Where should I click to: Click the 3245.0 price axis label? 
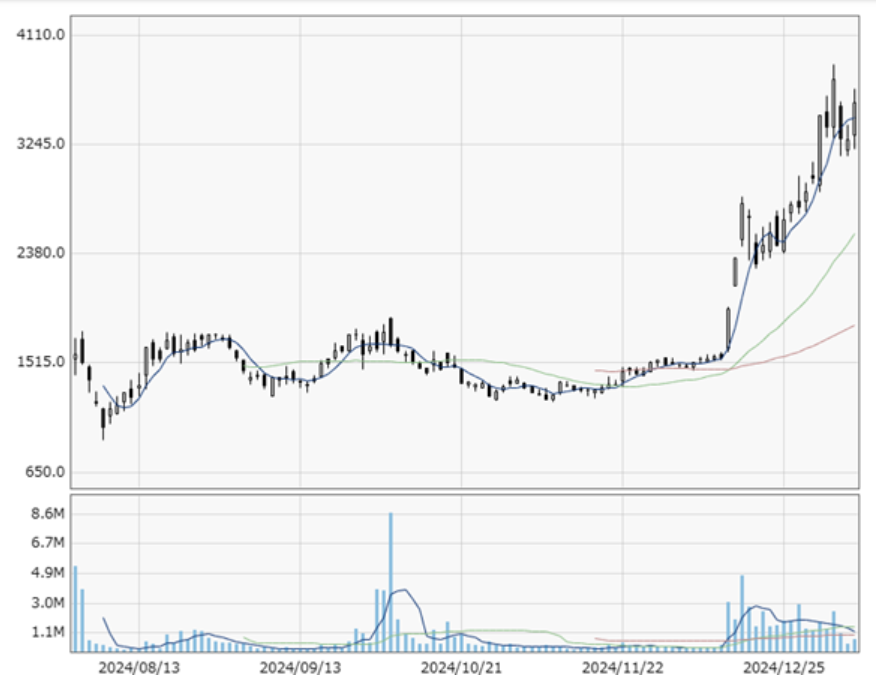[x=41, y=144]
